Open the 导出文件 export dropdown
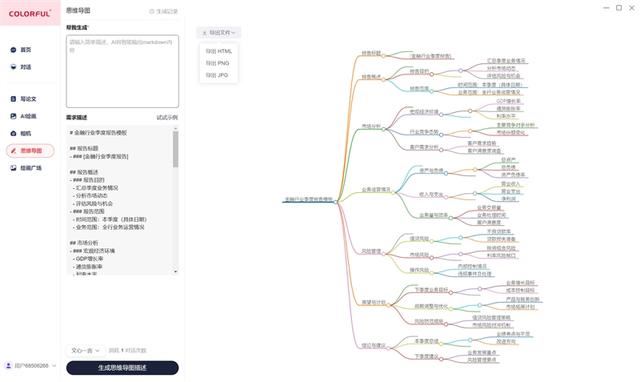This screenshot has width=640, height=382. click(219, 33)
